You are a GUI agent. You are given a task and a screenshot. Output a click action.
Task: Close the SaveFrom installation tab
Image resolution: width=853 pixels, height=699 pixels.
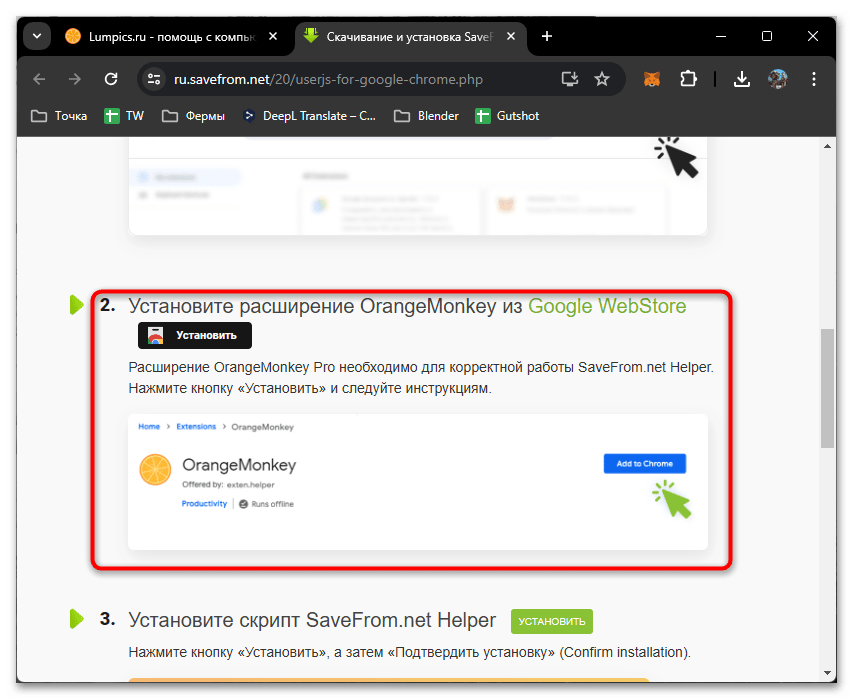pos(511,37)
